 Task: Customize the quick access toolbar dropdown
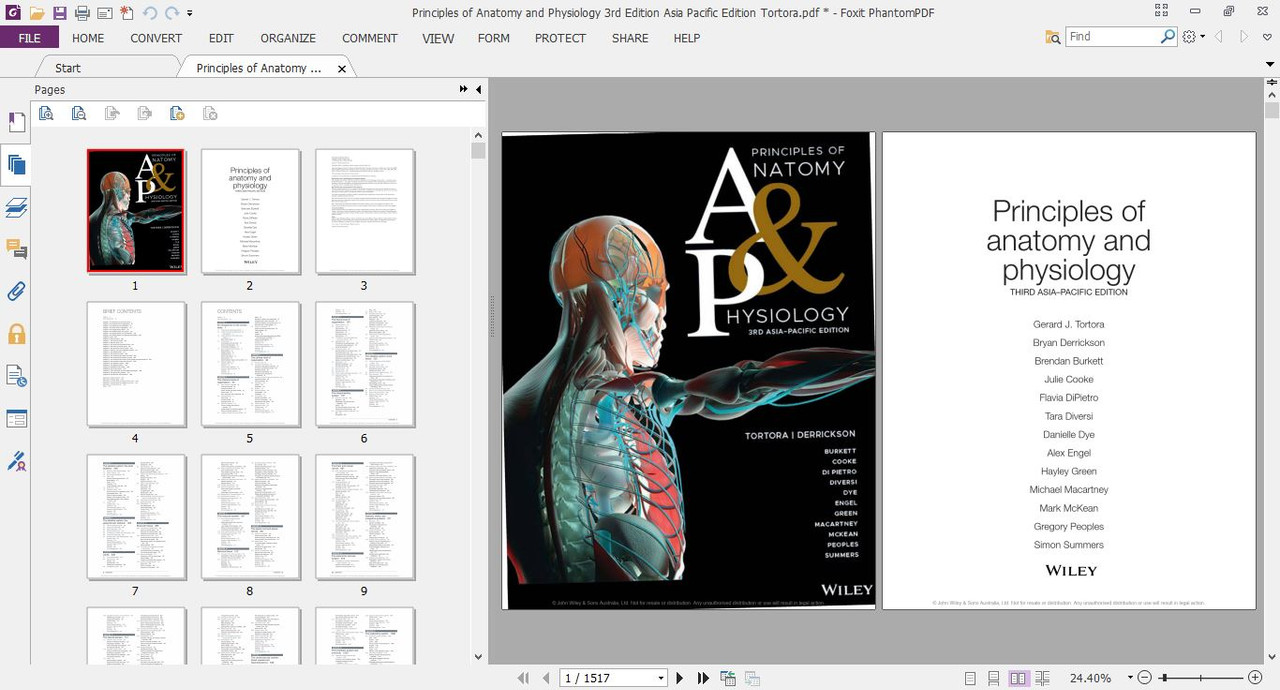click(190, 14)
